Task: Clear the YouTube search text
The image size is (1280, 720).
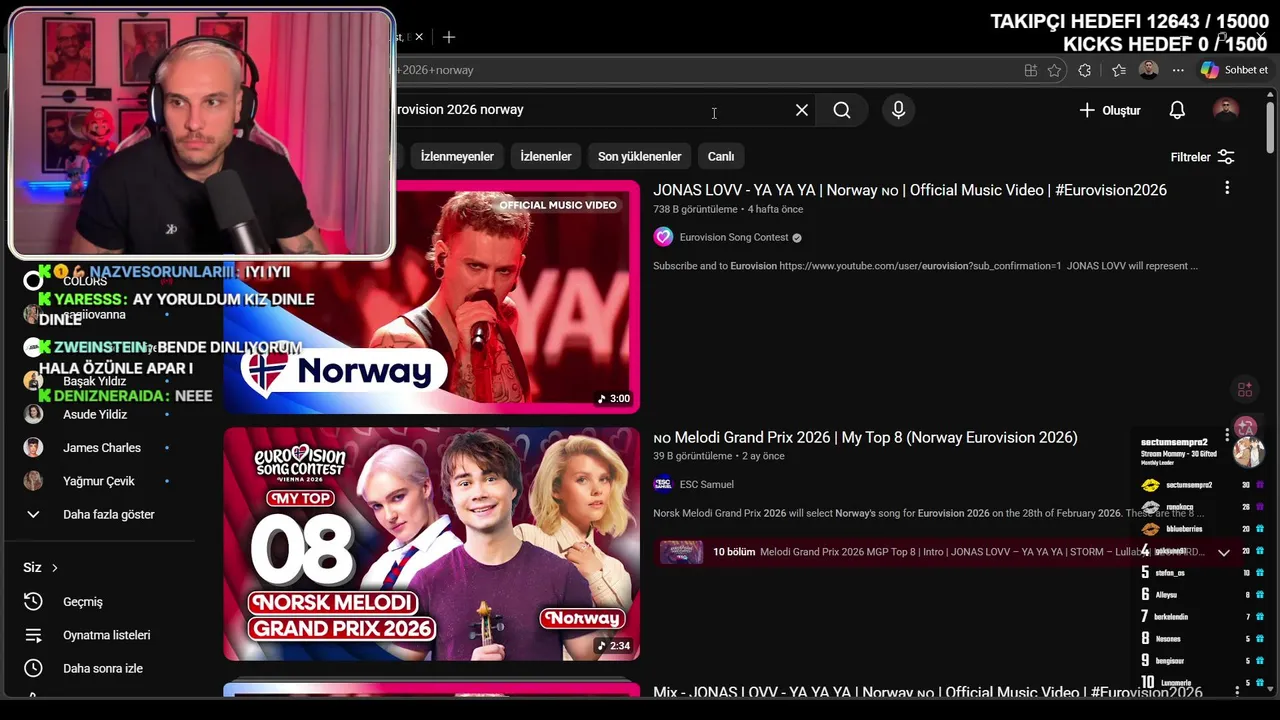Action: coord(802,110)
